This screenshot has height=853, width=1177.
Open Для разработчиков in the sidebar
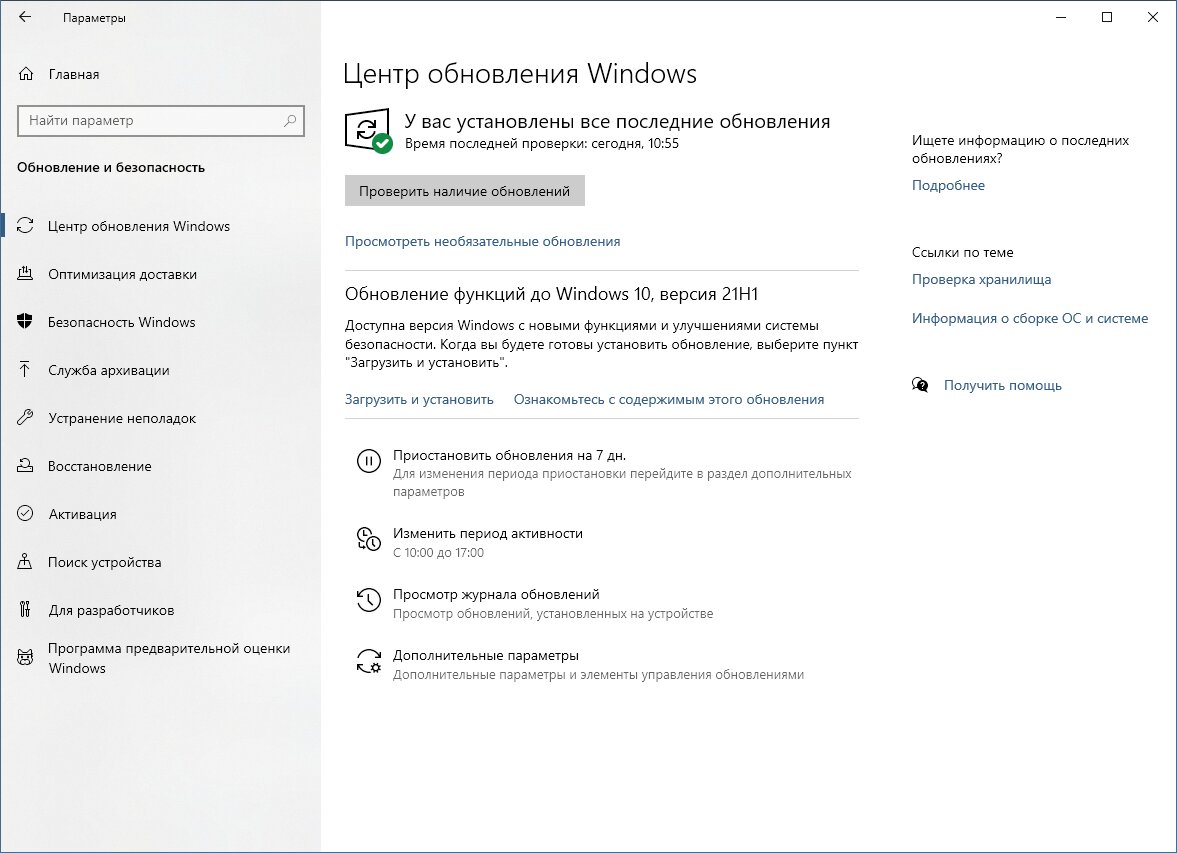pos(111,610)
